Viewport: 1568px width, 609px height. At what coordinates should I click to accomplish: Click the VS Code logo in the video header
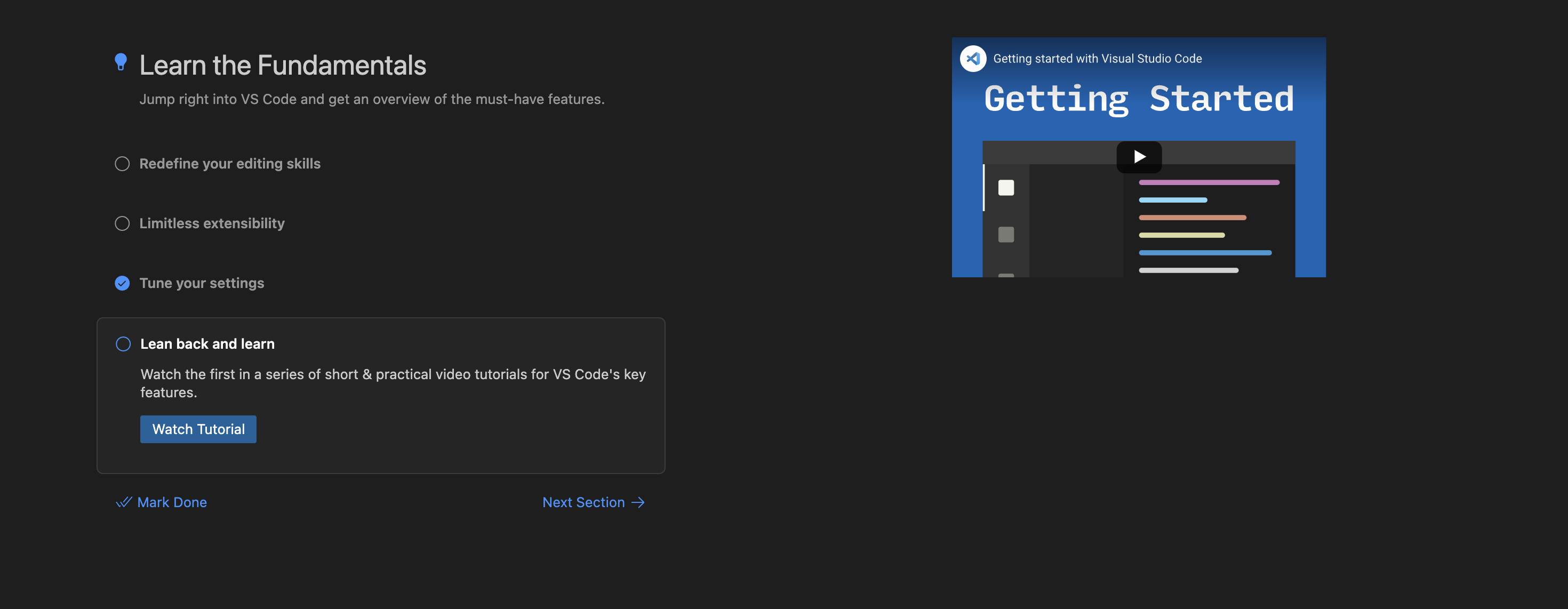pyautogui.click(x=973, y=59)
